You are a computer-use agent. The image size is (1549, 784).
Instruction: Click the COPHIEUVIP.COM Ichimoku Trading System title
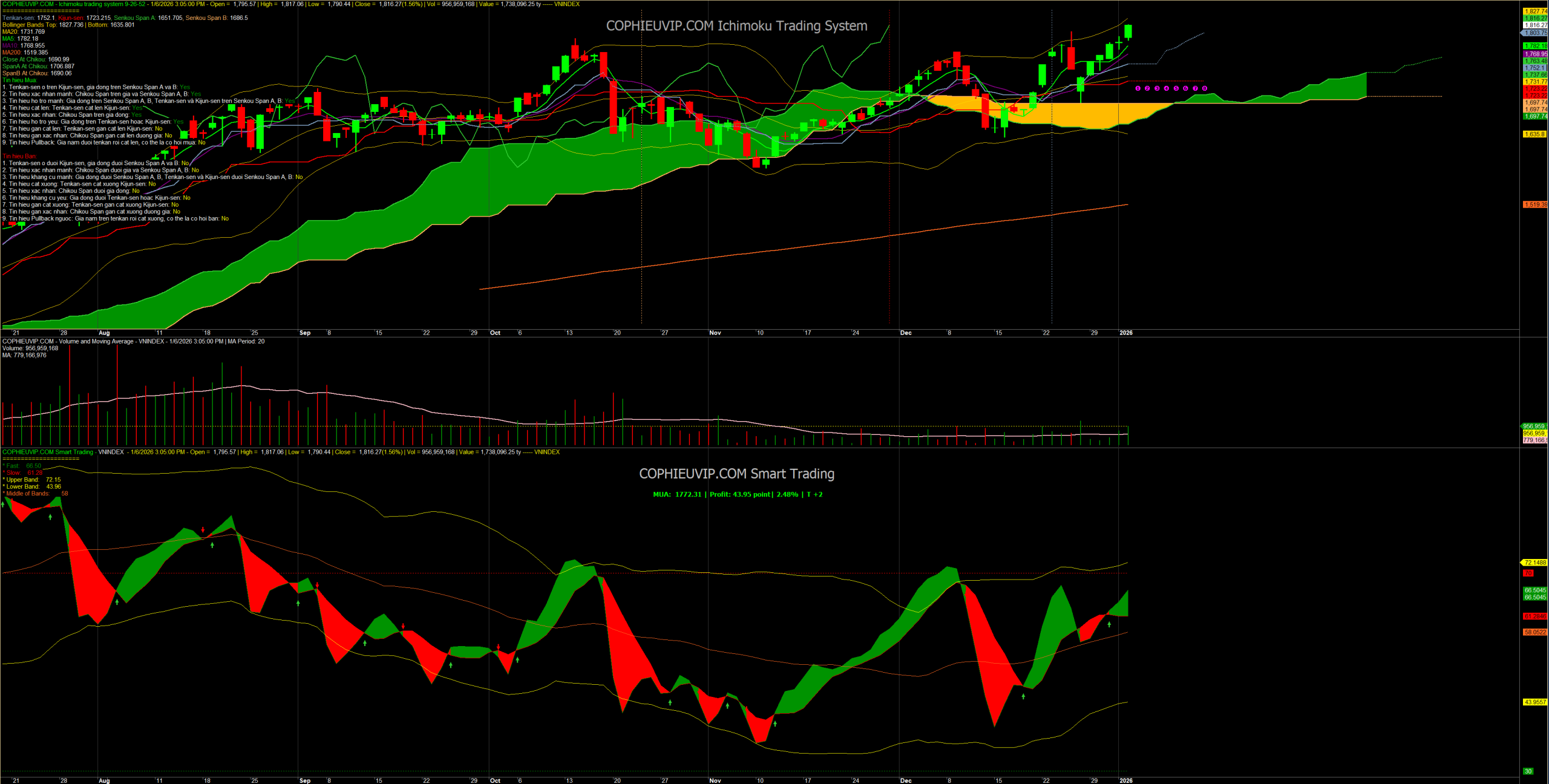736,26
